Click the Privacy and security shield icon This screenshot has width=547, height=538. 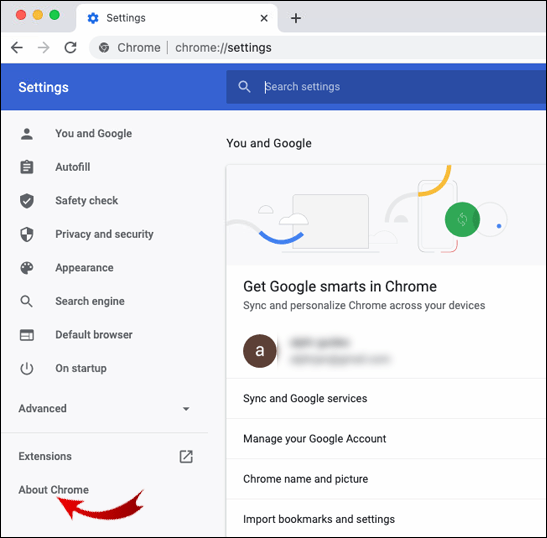click(27, 234)
